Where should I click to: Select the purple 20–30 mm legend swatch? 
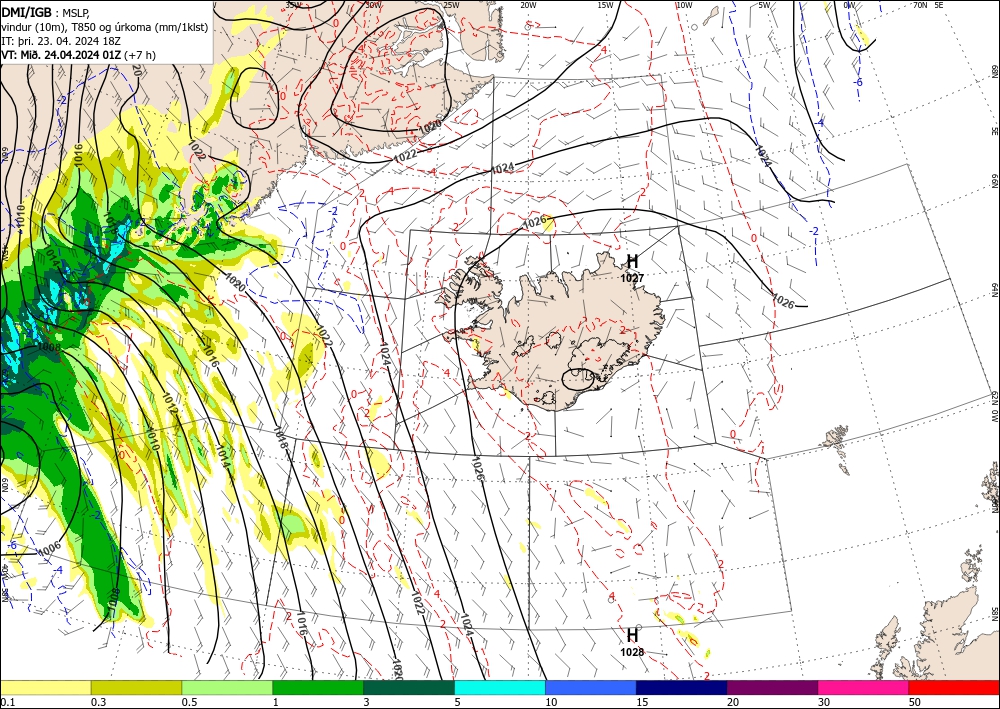pos(772,687)
